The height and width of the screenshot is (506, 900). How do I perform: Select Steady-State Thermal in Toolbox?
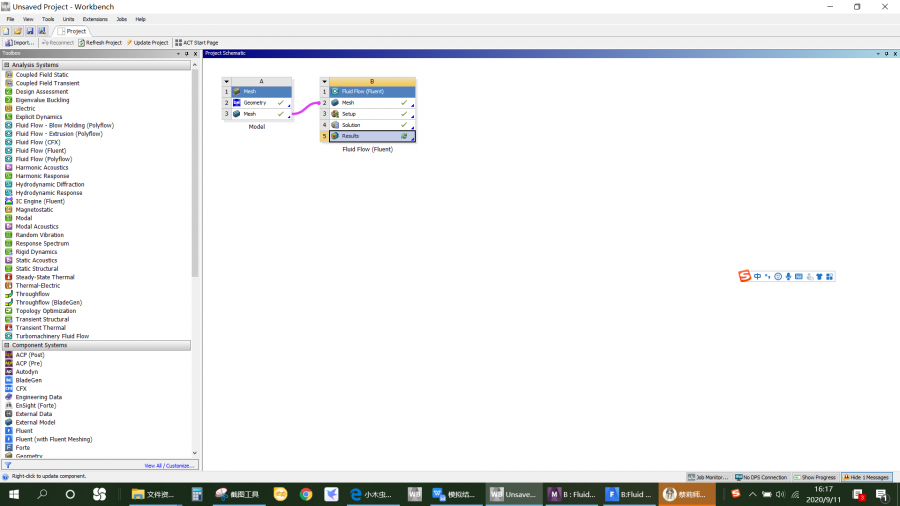pyautogui.click(x=45, y=277)
